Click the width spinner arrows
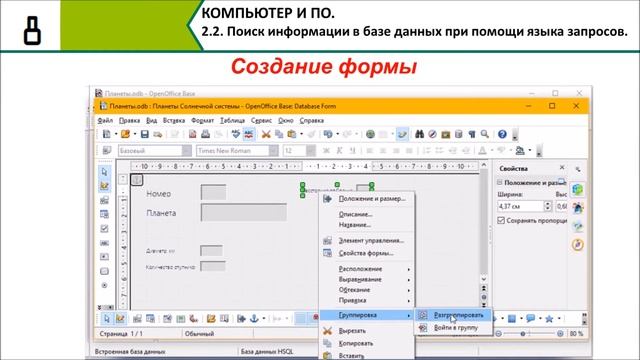Viewport: 640px width, 360px height. point(548,206)
